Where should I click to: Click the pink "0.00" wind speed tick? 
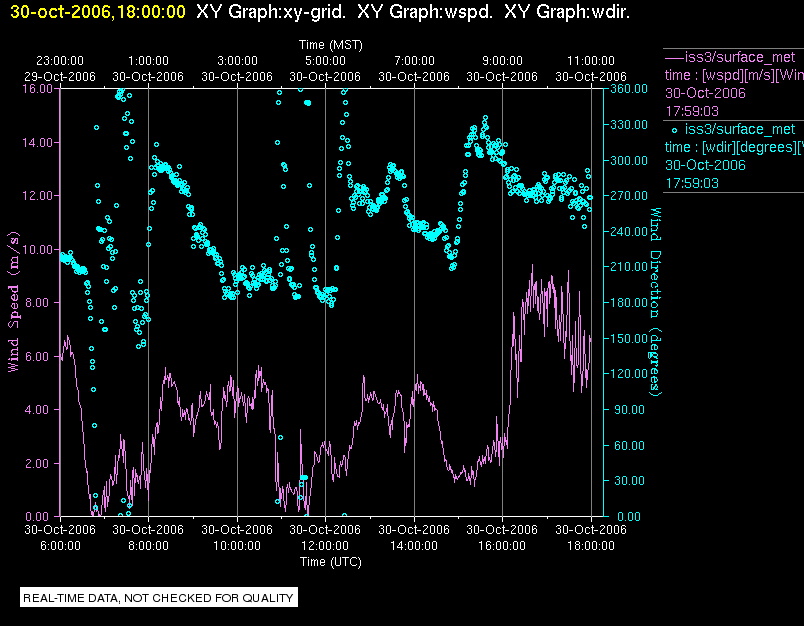click(x=39, y=516)
